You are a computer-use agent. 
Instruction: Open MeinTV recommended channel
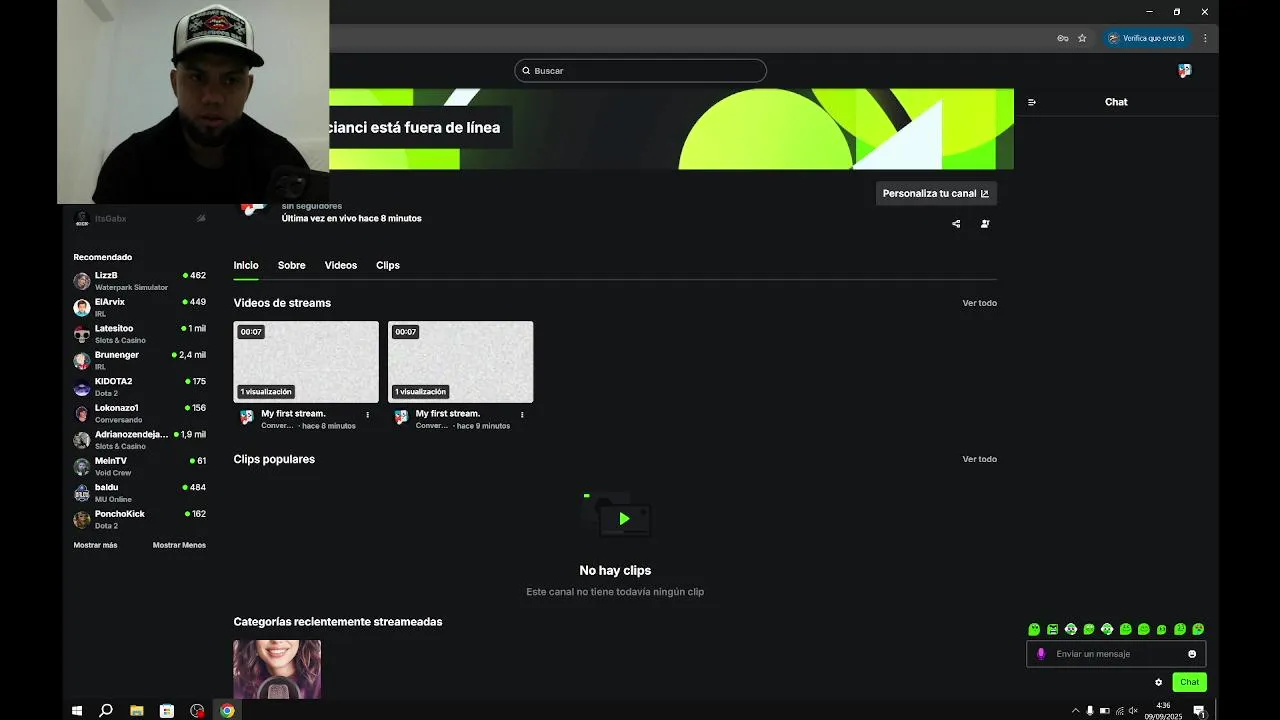tap(140, 466)
